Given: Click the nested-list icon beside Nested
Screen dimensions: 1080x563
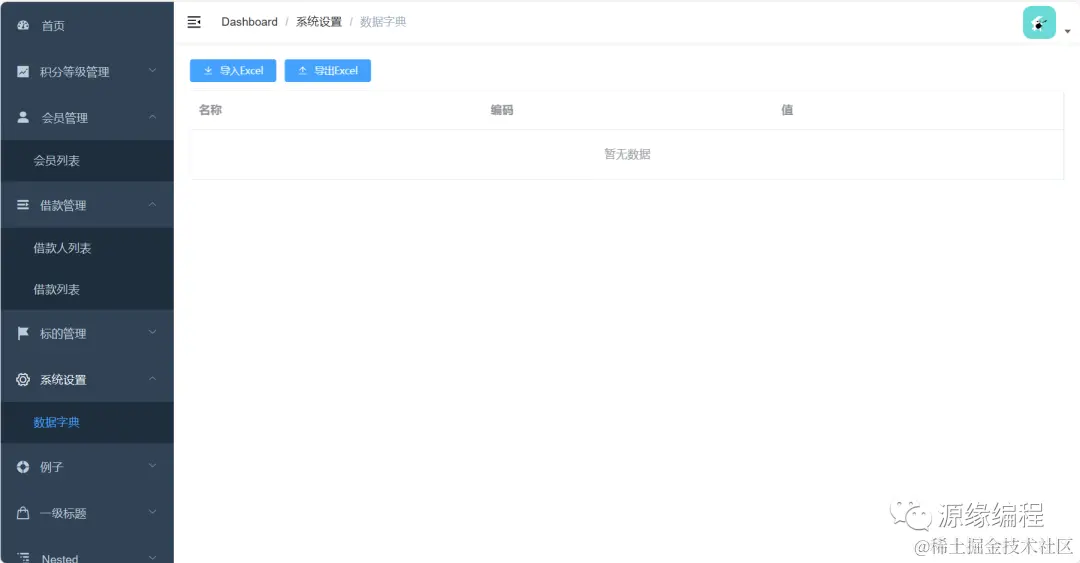Looking at the screenshot, I should [23, 557].
